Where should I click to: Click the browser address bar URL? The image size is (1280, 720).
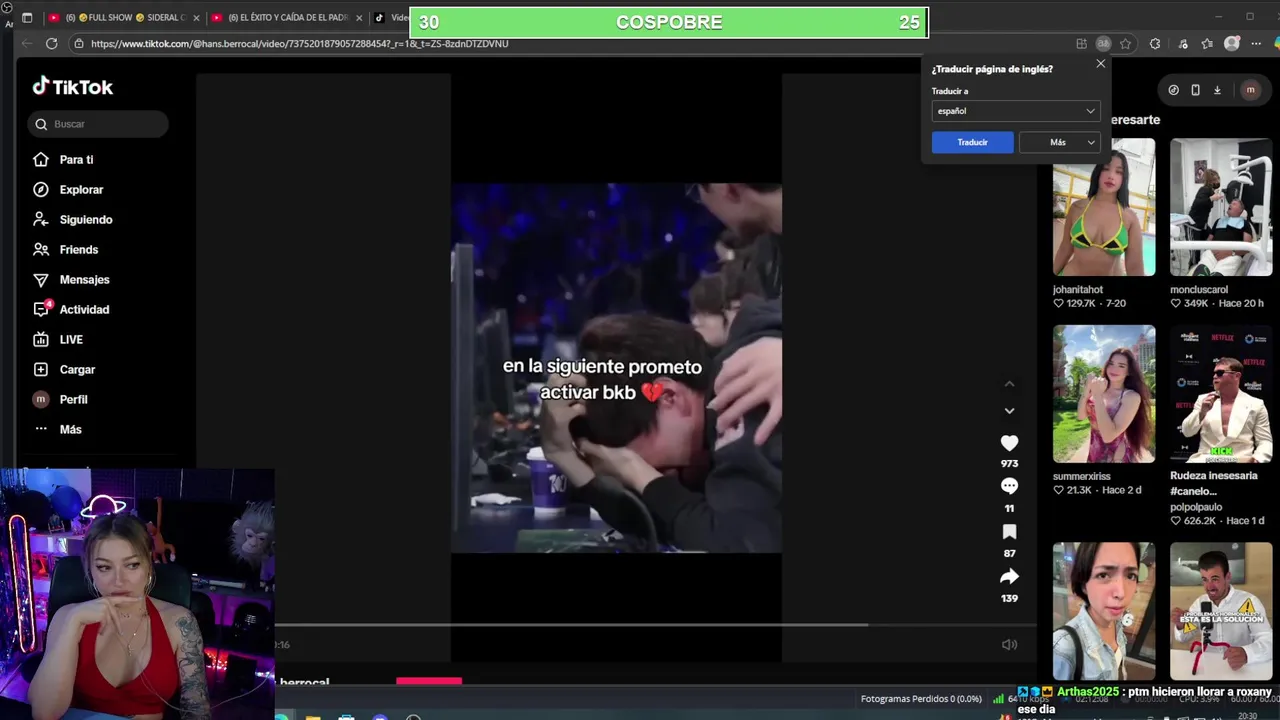click(299, 44)
